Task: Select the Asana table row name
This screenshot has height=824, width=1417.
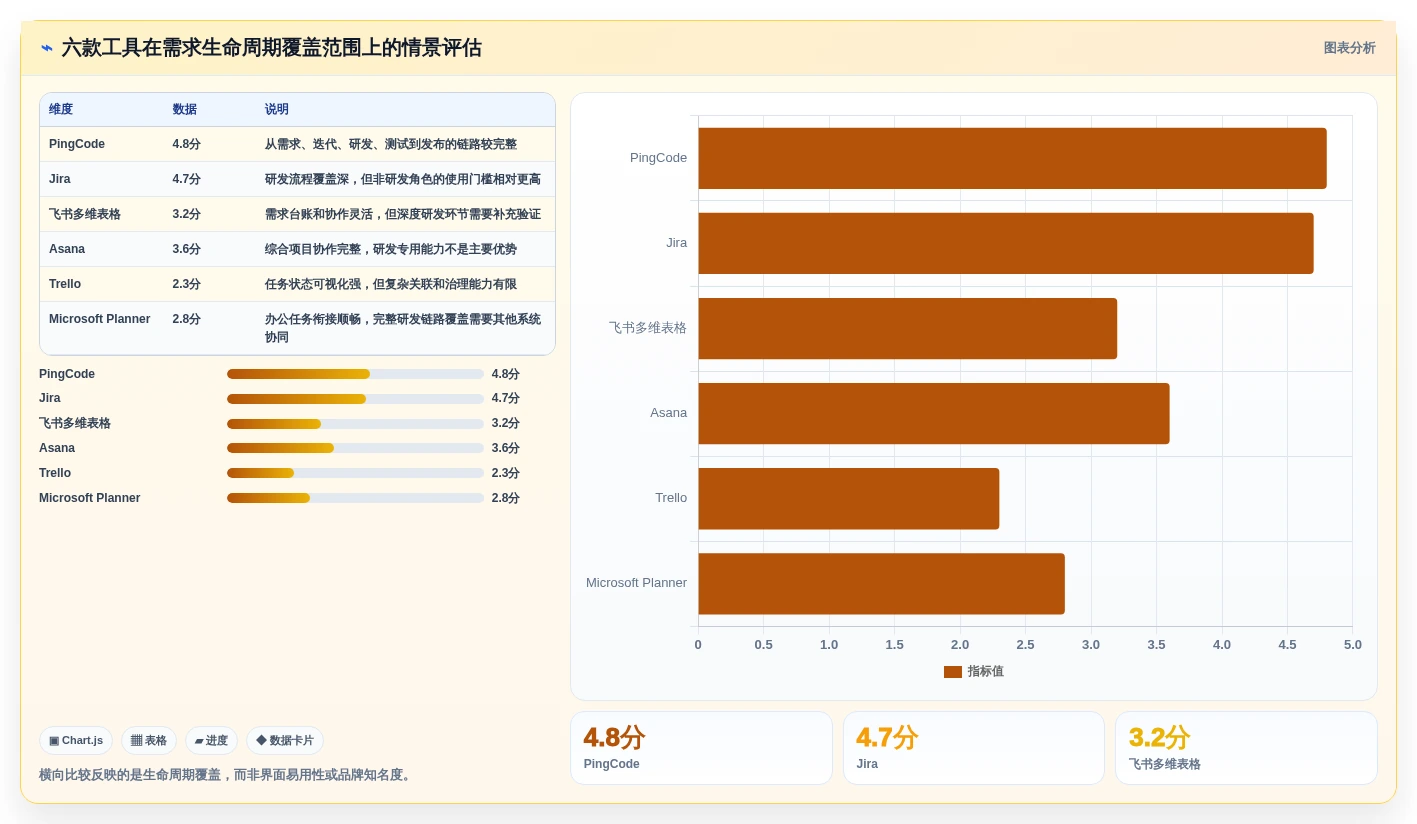Action: coord(67,249)
